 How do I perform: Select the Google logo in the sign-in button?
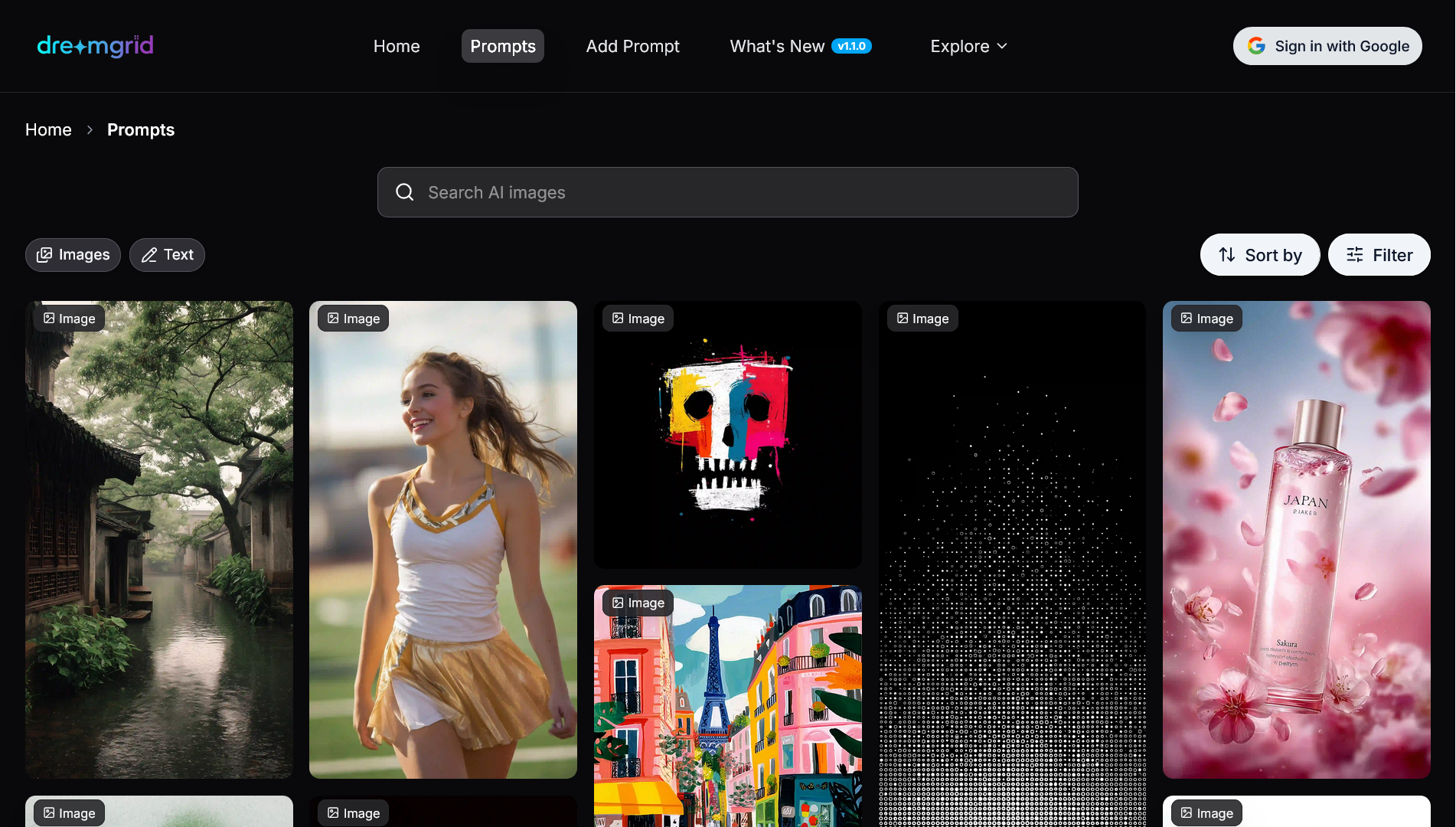[x=1256, y=46]
